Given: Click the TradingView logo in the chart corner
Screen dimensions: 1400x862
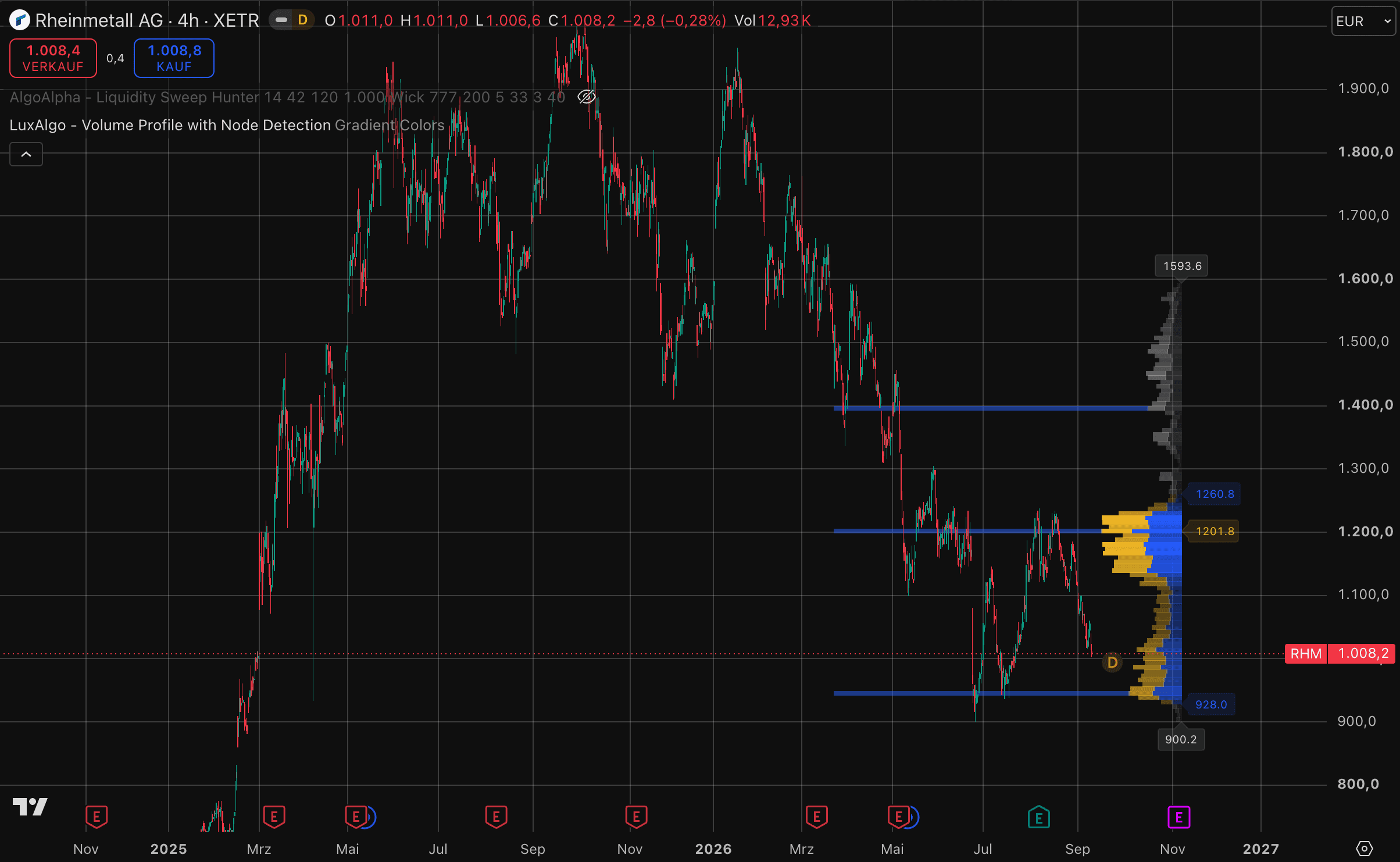Looking at the screenshot, I should point(30,807).
